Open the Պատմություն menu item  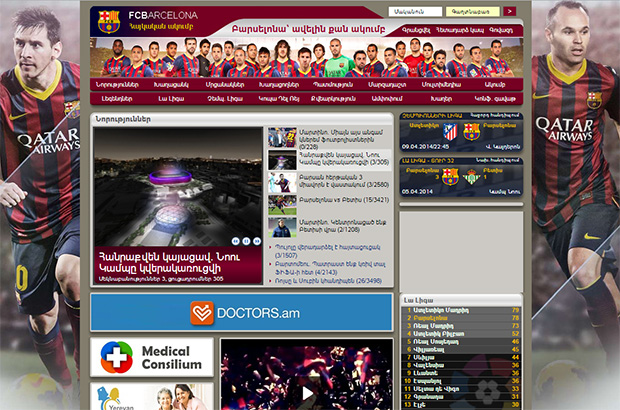click(333, 85)
